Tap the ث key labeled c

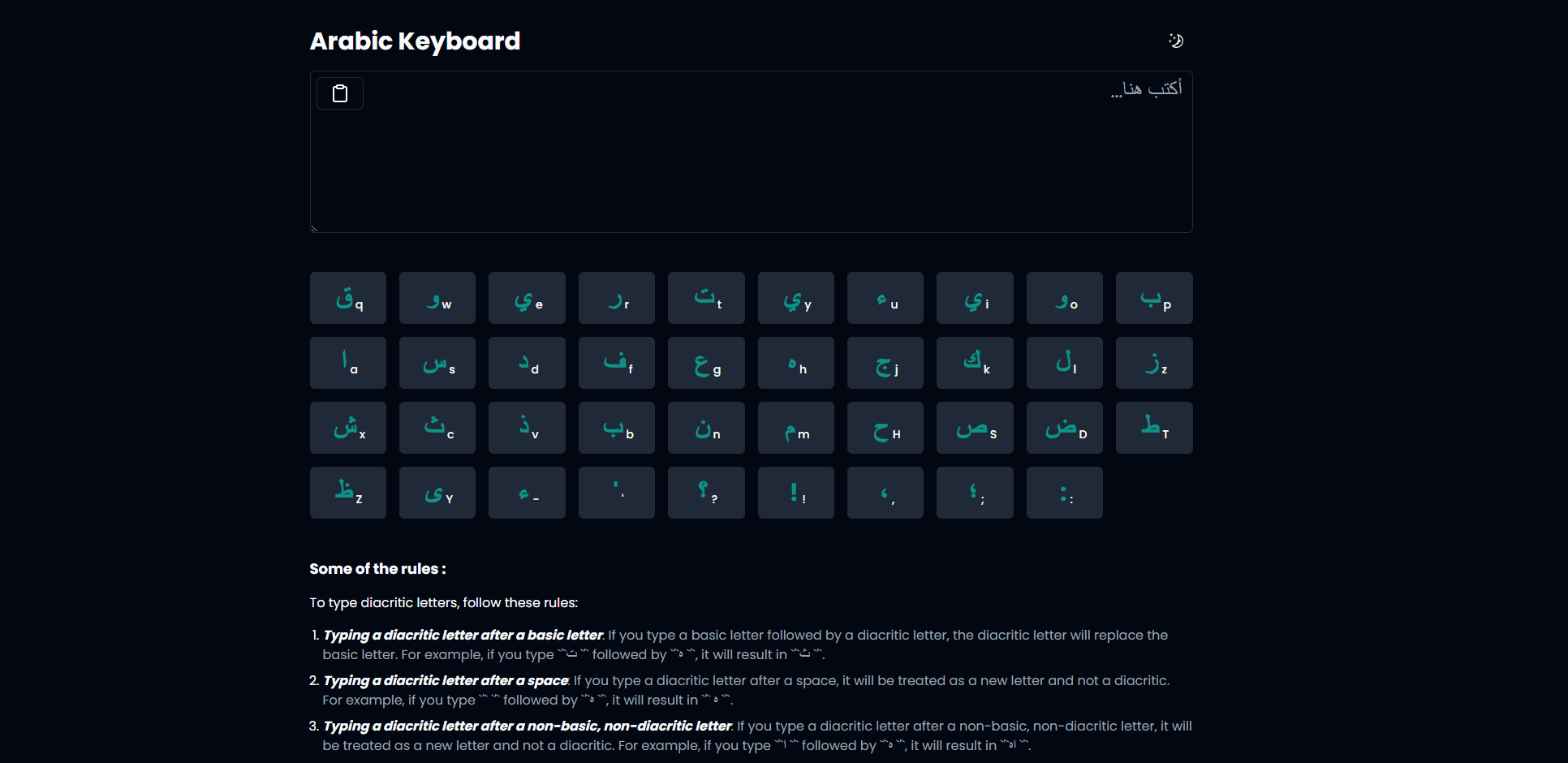pyautogui.click(x=437, y=428)
